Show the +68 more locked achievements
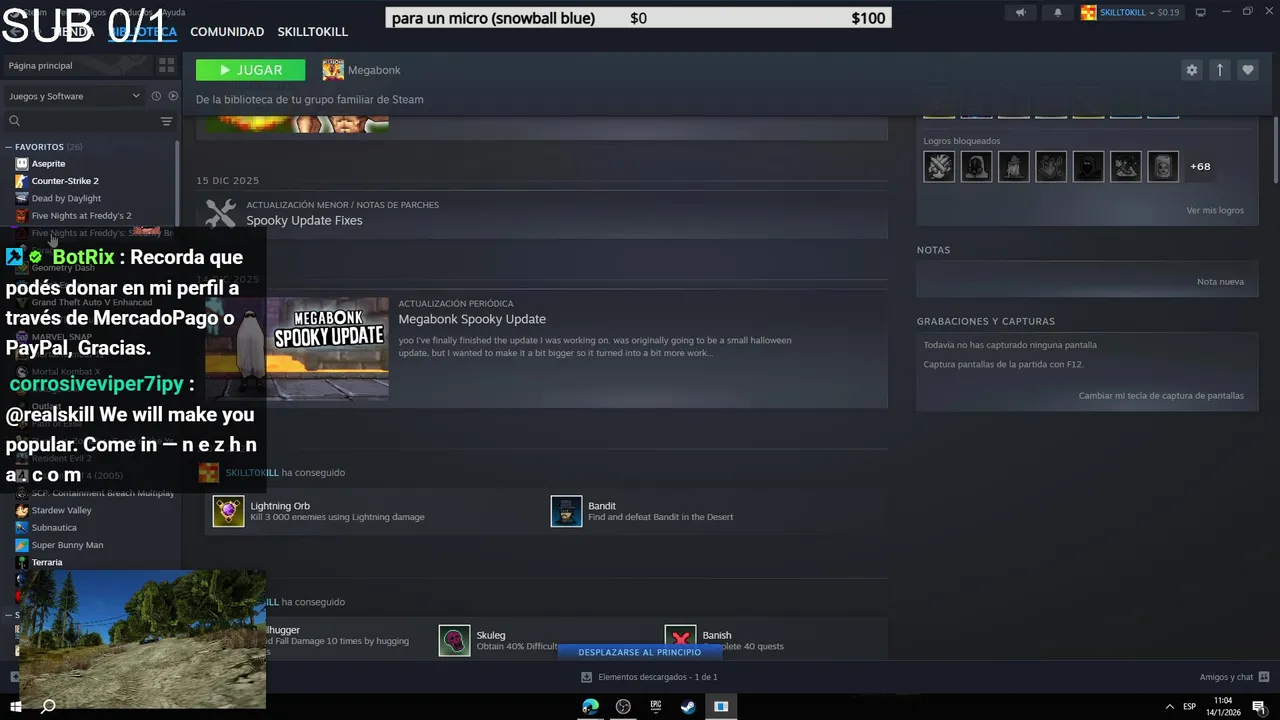Screen dimensions: 1280x720 1200,166
